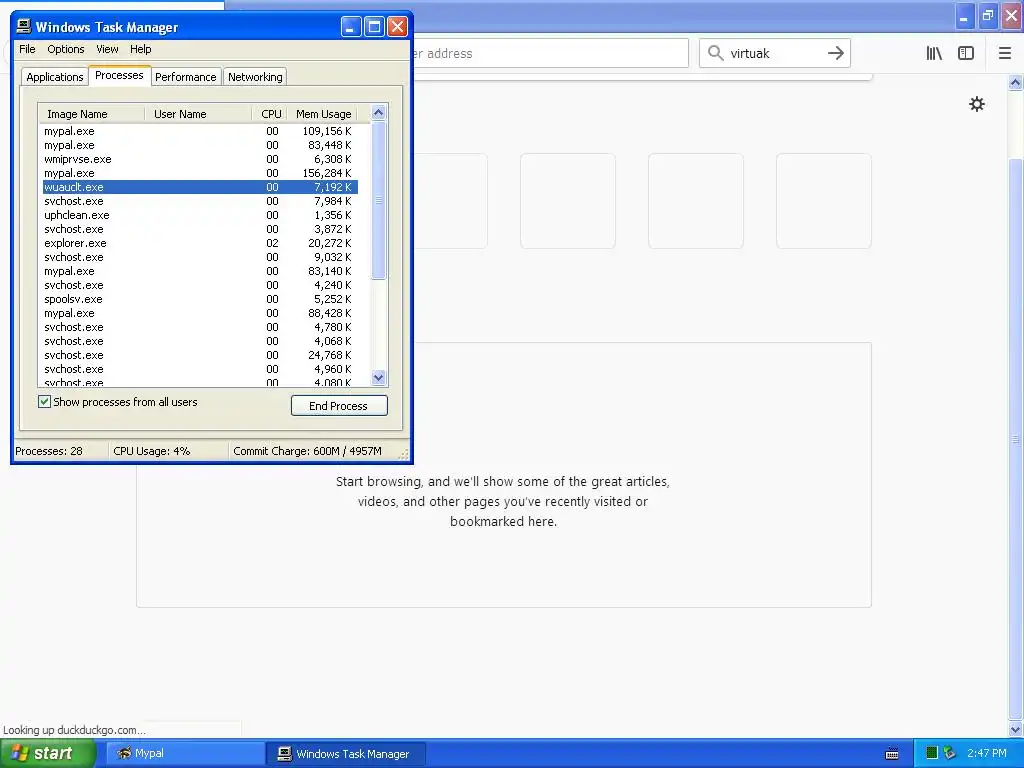Click the CPU Usage status bar entry

168,451
